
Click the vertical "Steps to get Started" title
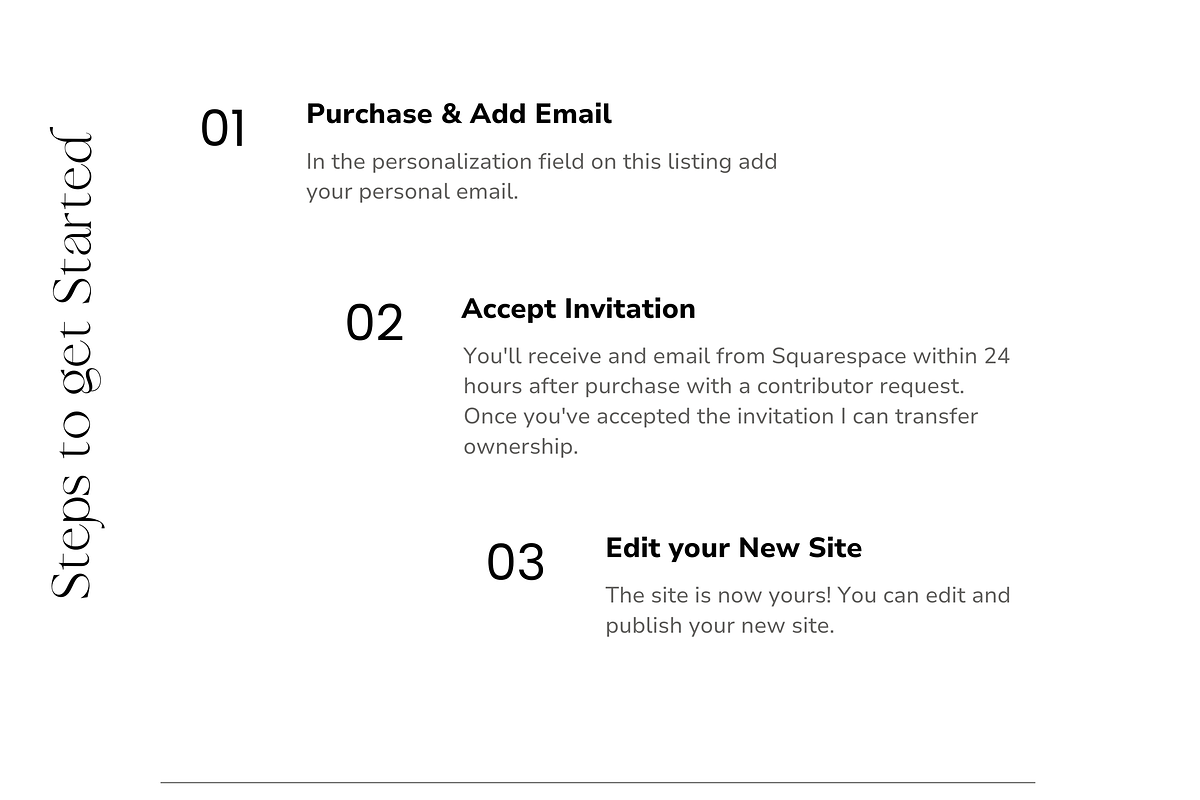[73, 365]
